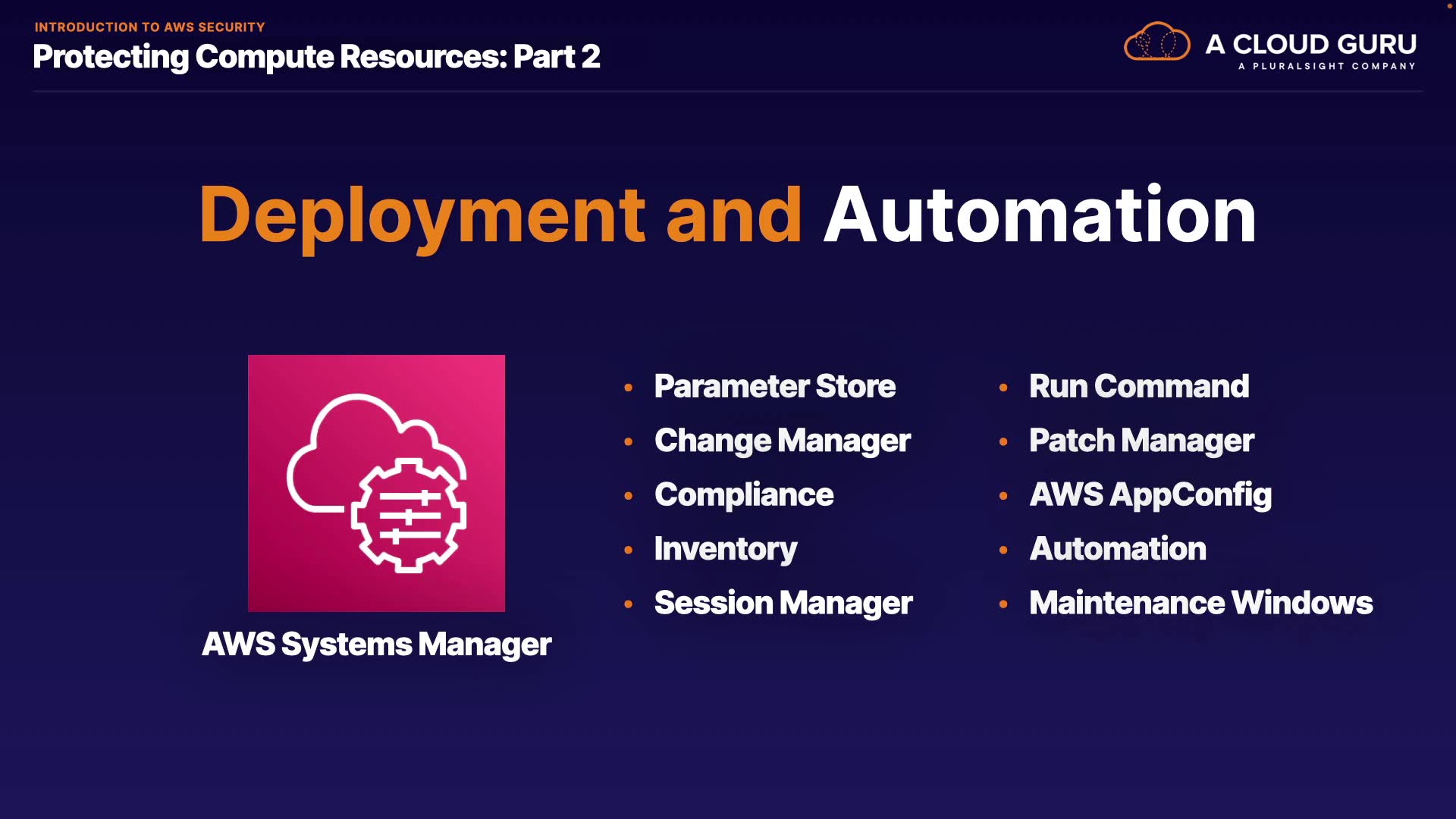
Task: Click the orange 'Deployment and' heading
Action: pos(500,216)
